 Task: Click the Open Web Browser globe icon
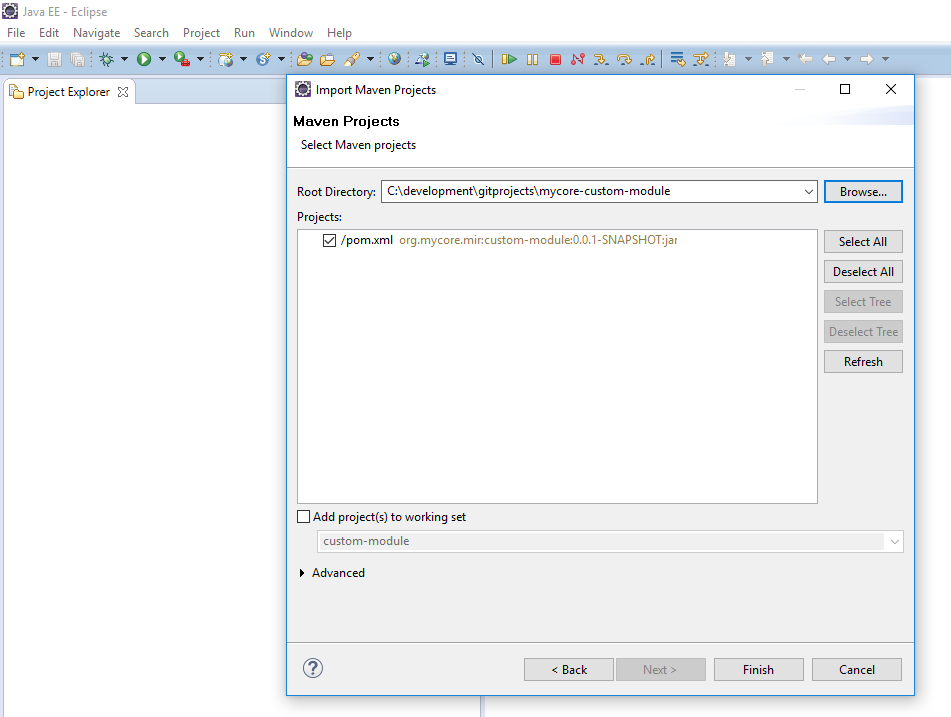[x=395, y=59]
